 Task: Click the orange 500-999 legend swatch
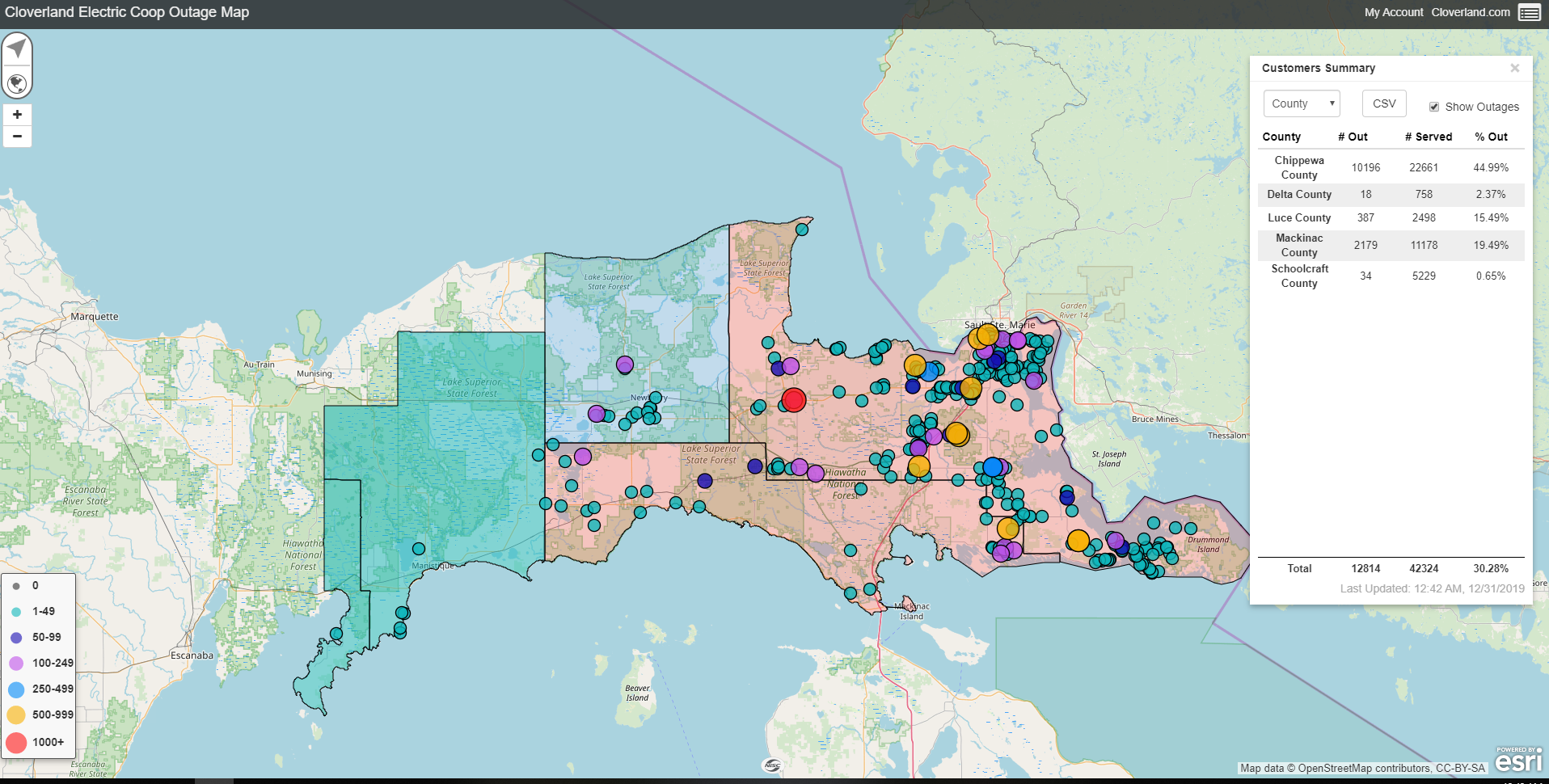(16, 715)
